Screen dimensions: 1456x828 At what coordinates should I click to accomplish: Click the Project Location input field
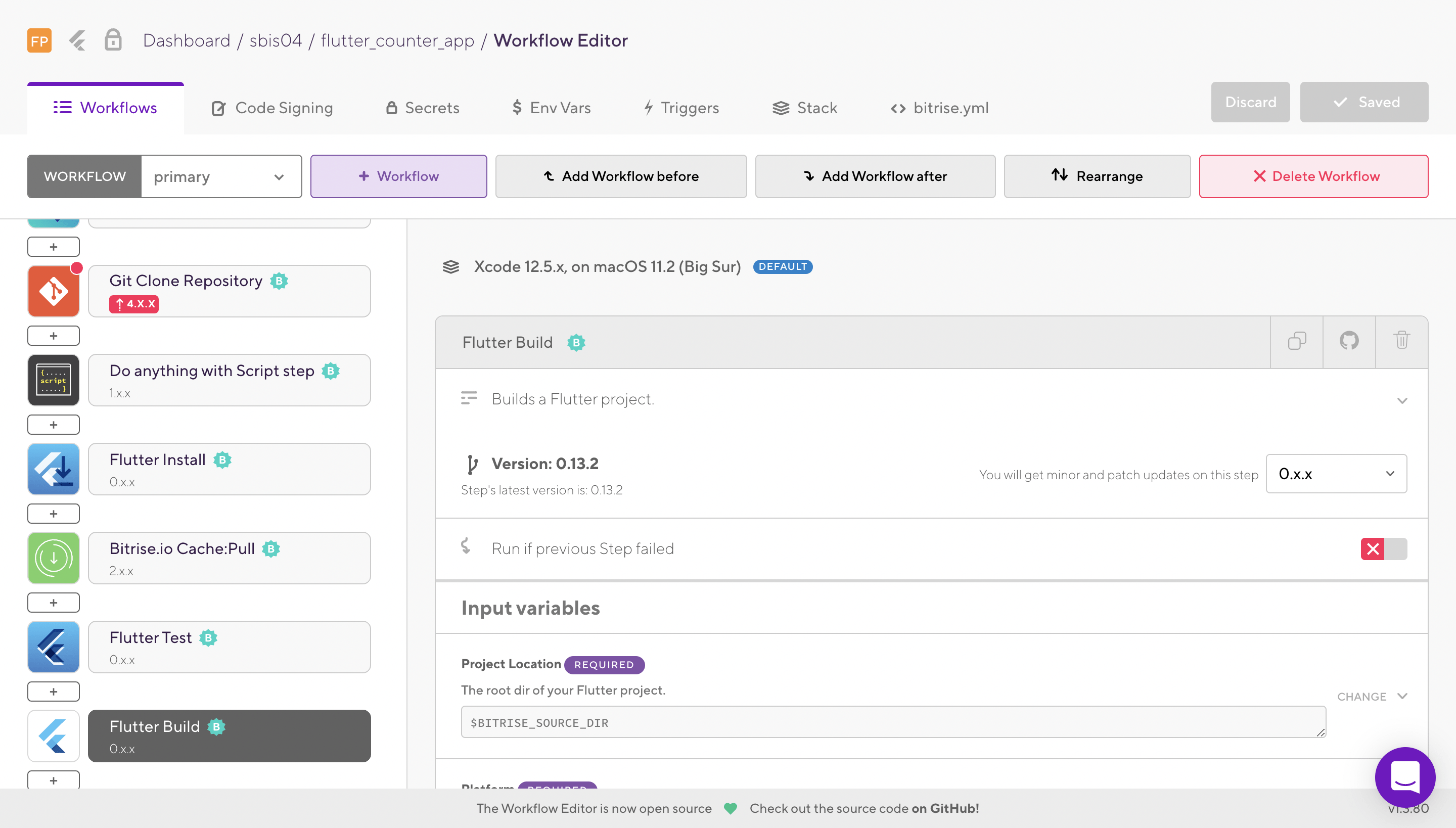(893, 722)
